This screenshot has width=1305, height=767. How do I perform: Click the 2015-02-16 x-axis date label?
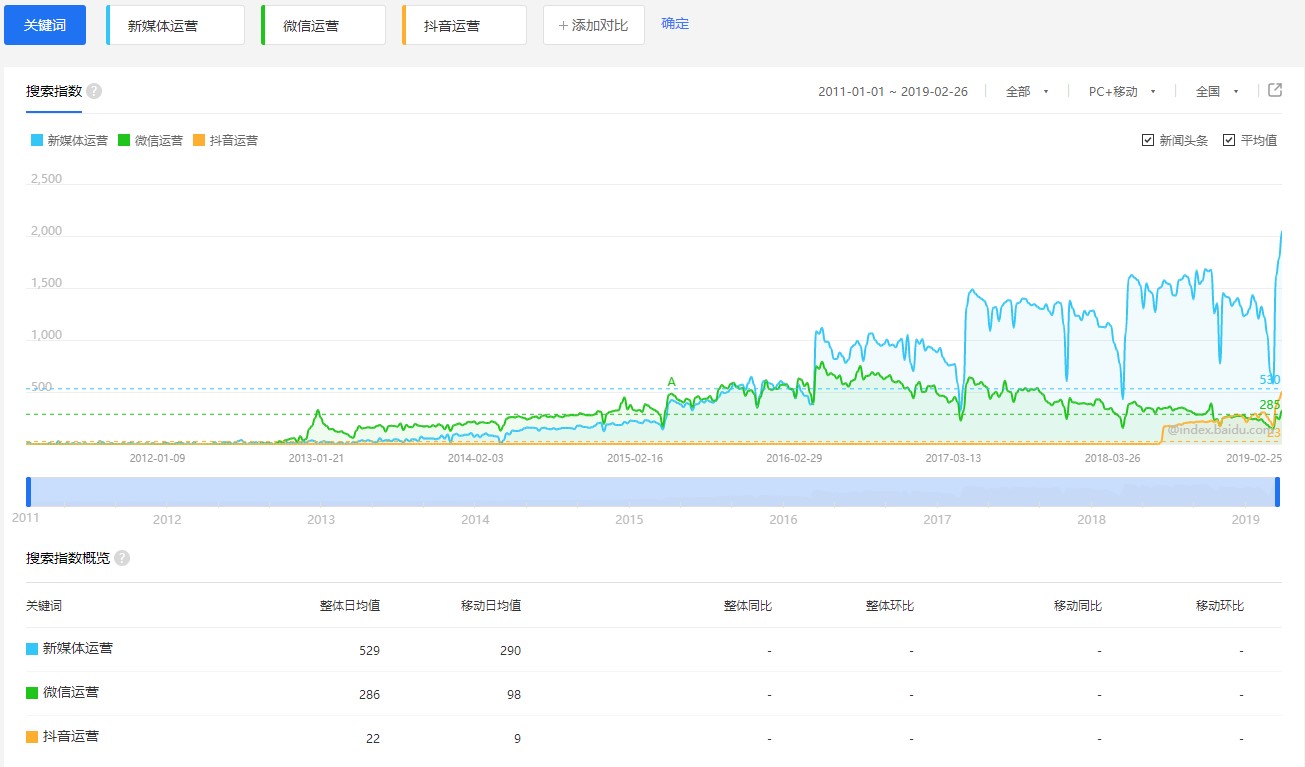[635, 458]
